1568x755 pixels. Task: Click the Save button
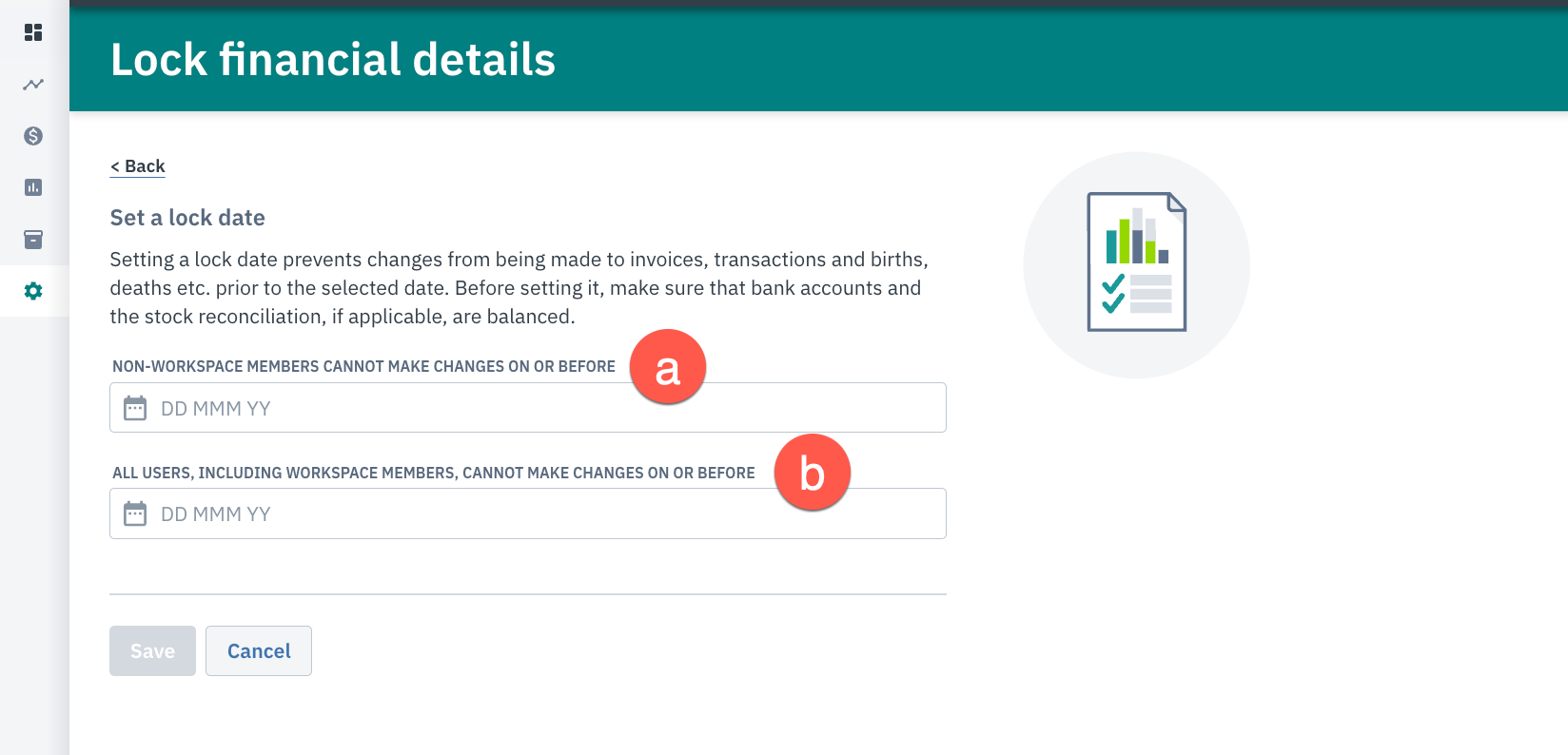[x=152, y=651]
